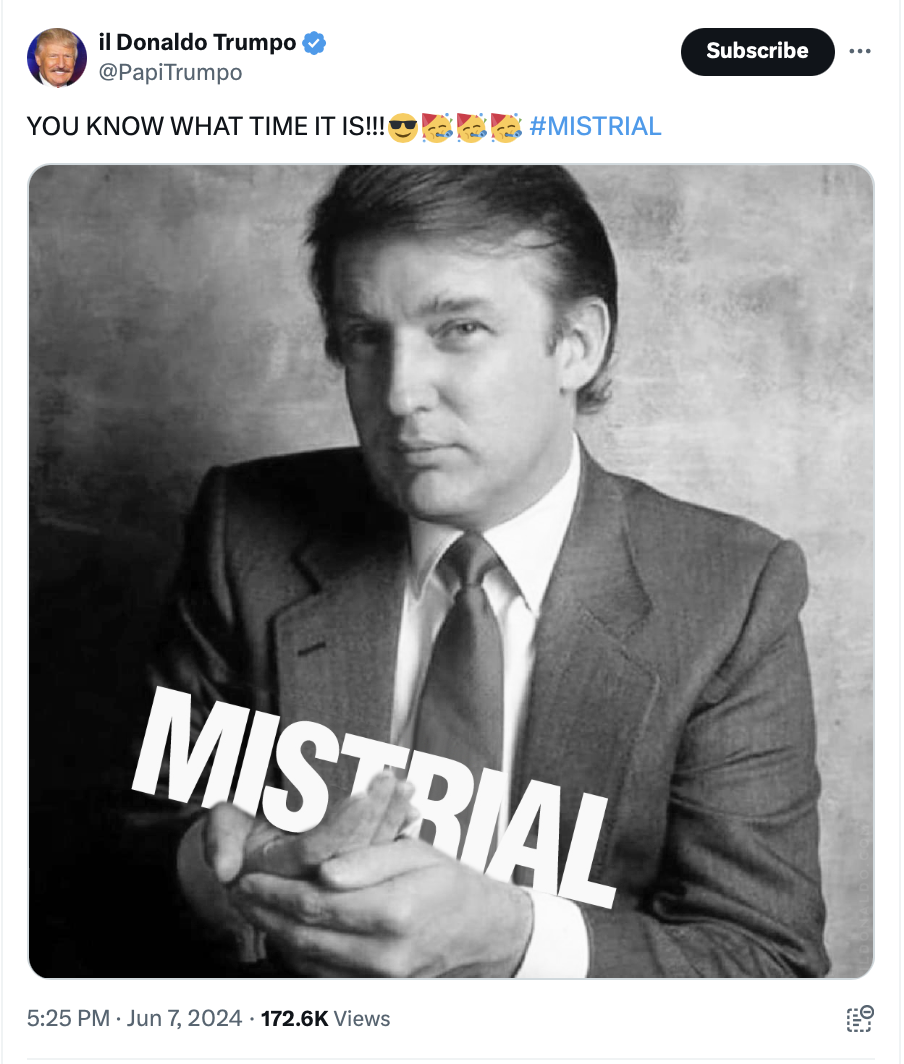This screenshot has width=904, height=1064.
Task: Open the black and white MISTRIAL image
Action: 451,571
